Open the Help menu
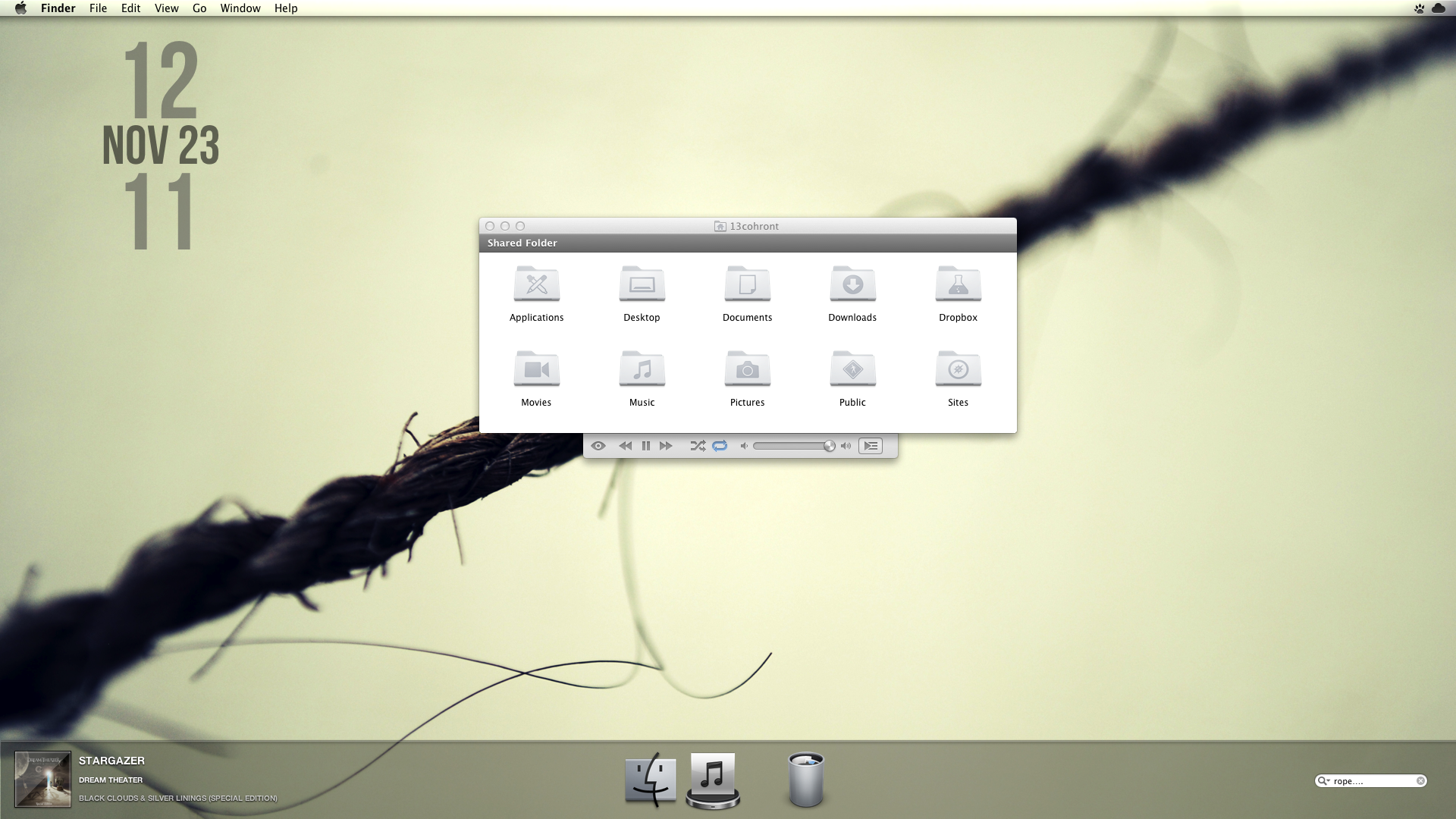 click(286, 8)
